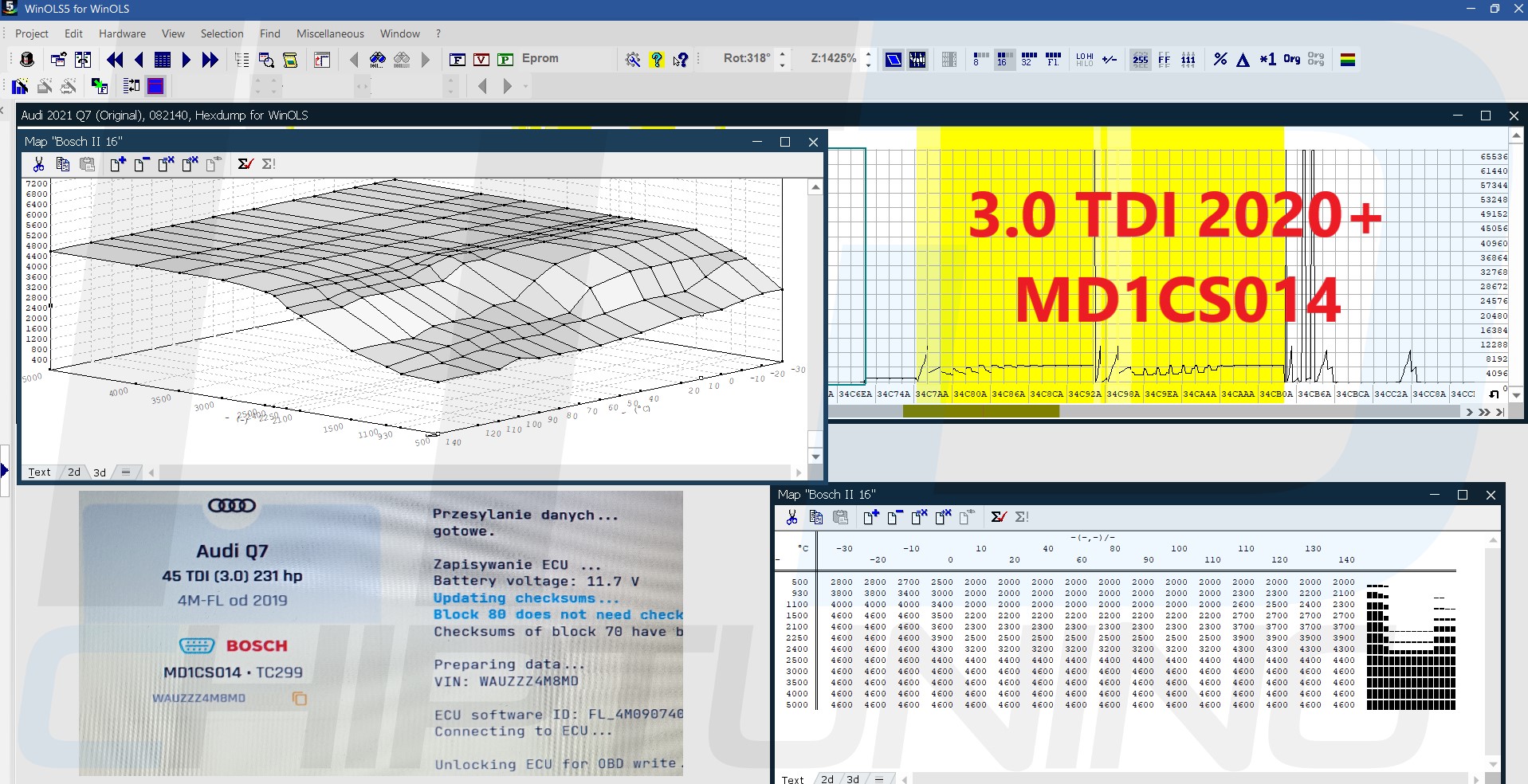Click scroll-down arrow of 3D map view
Image resolution: width=1528 pixels, height=784 pixels.
[815, 457]
